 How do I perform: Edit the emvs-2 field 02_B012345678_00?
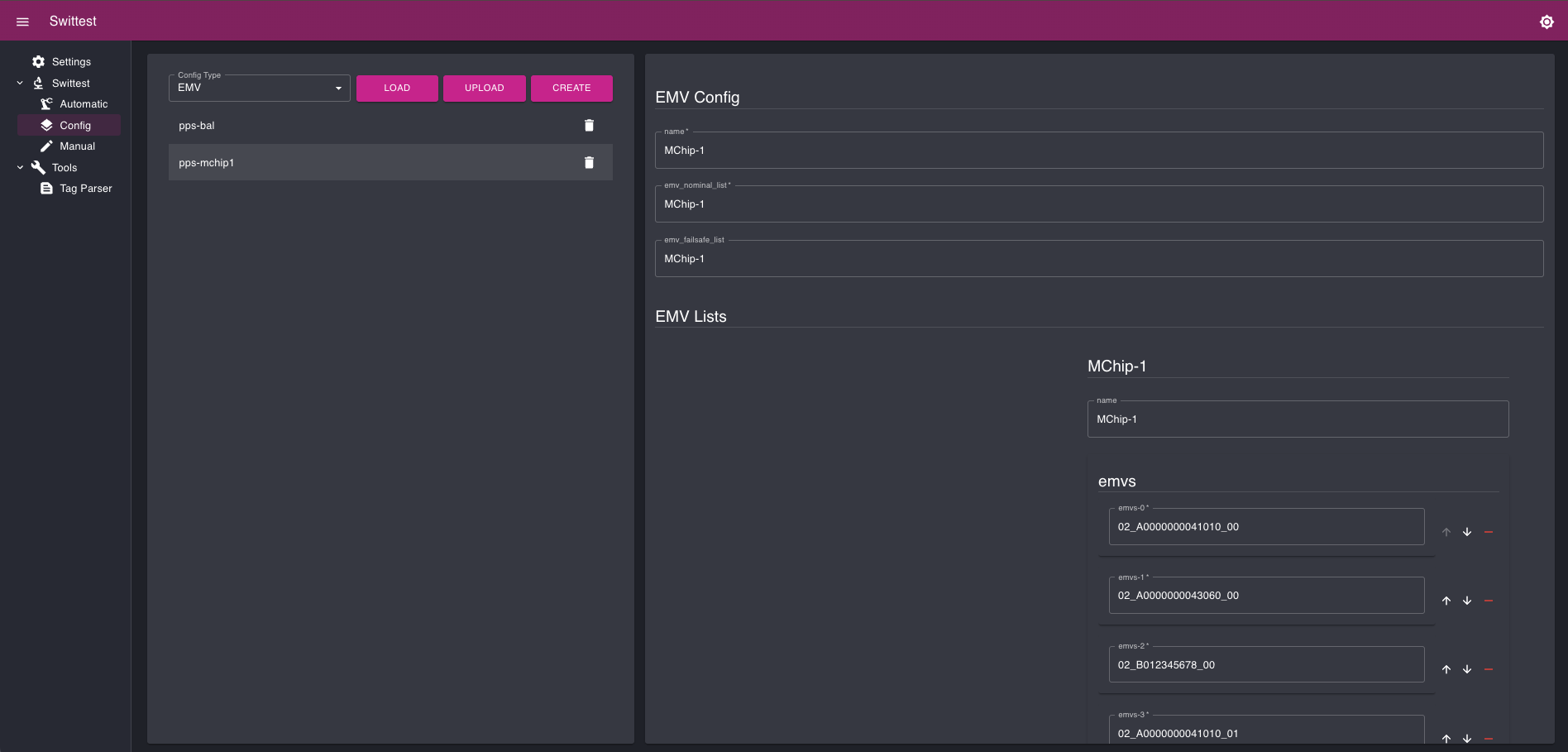[x=1266, y=665]
